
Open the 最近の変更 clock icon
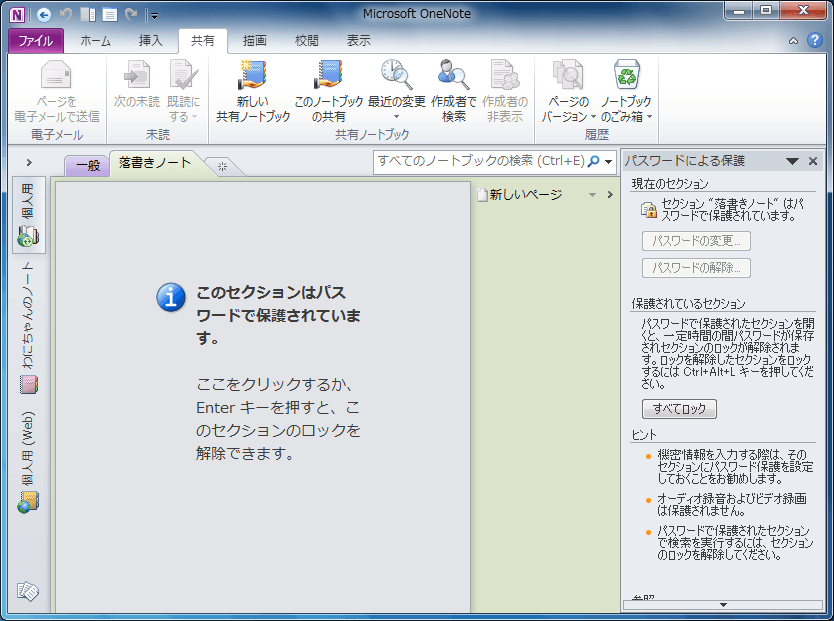pyautogui.click(x=396, y=74)
